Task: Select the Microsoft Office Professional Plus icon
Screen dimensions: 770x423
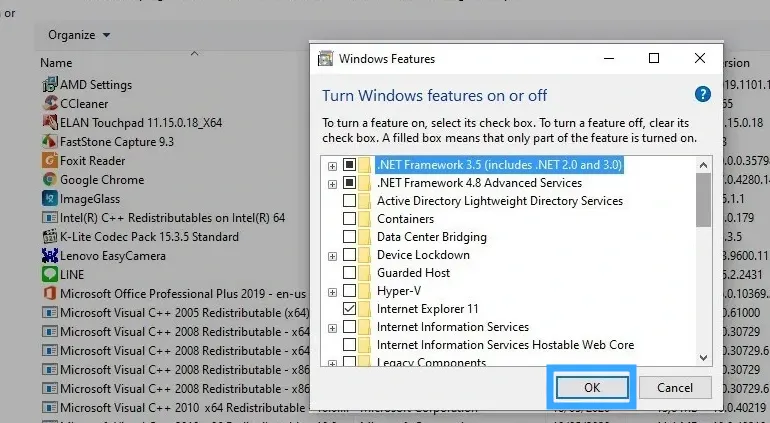Action: point(50,294)
